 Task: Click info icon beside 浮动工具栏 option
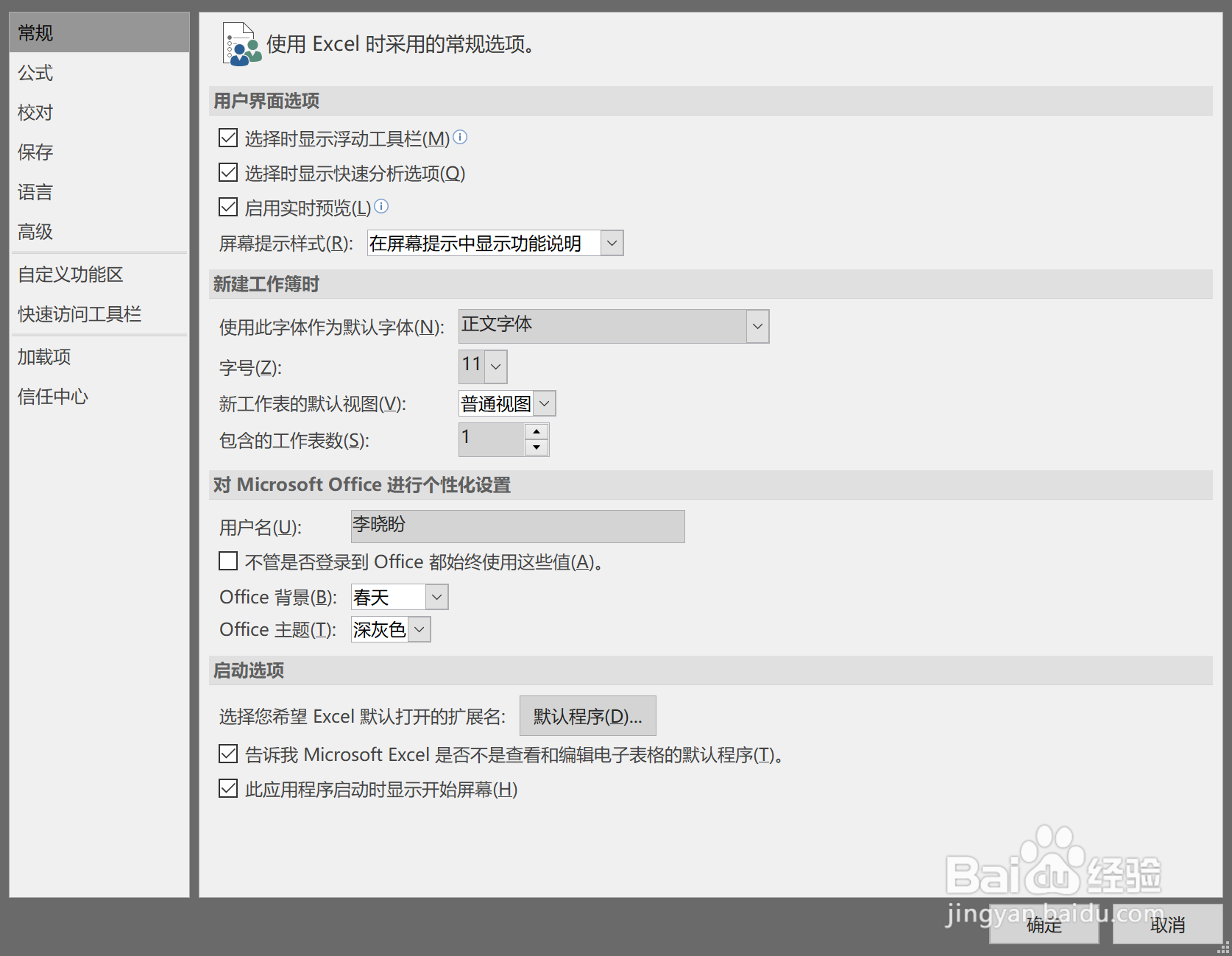(460, 137)
